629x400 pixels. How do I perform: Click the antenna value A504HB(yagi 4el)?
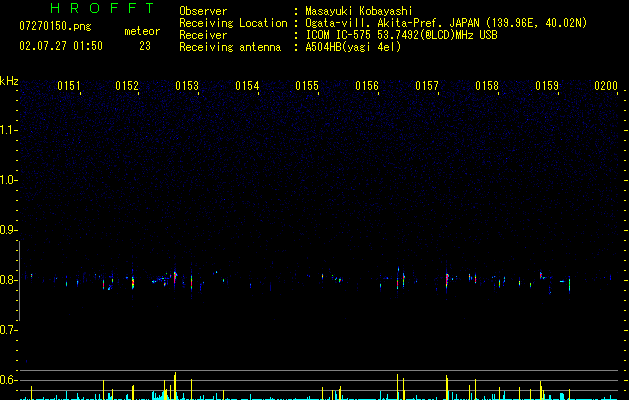(353, 47)
